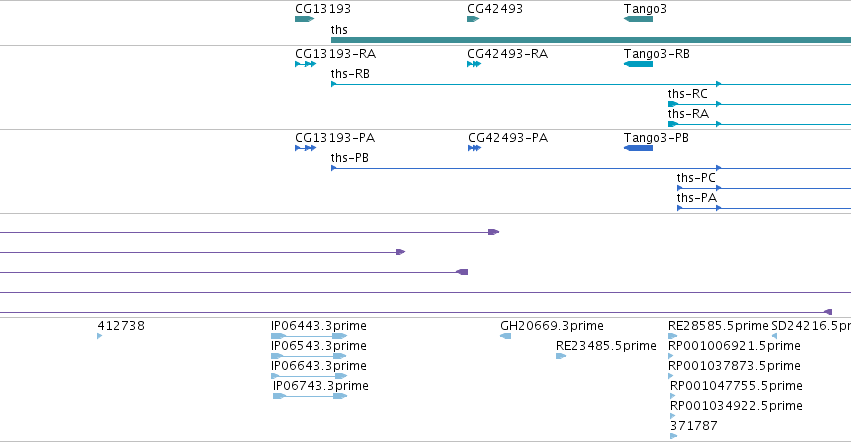
Task: Select the CG13193 gene arrow glyph
Action: point(304,19)
